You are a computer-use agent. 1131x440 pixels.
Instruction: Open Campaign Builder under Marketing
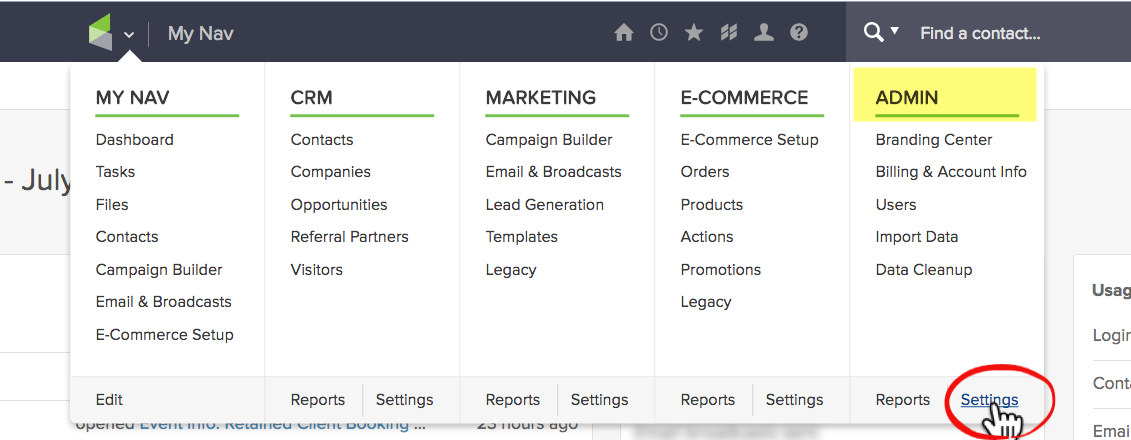pyautogui.click(x=549, y=140)
